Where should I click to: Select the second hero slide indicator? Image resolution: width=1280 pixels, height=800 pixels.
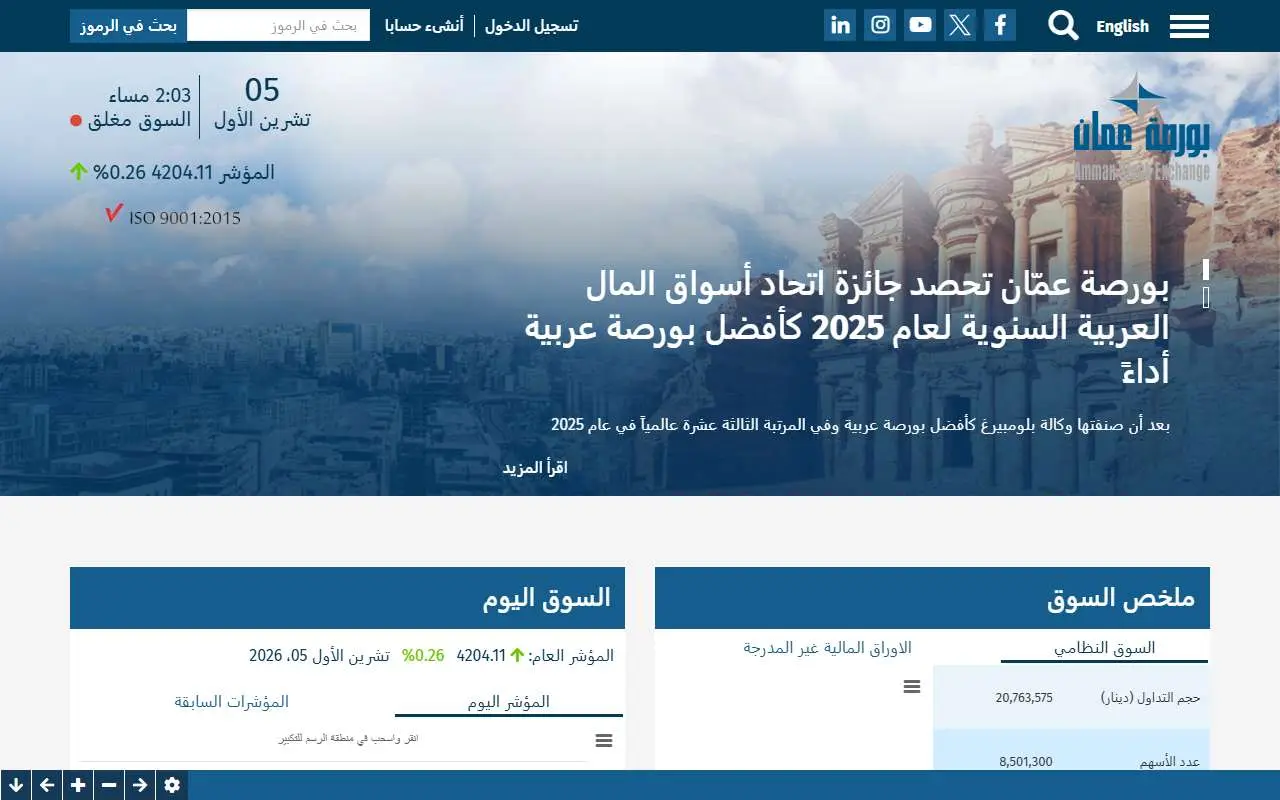tap(1206, 297)
